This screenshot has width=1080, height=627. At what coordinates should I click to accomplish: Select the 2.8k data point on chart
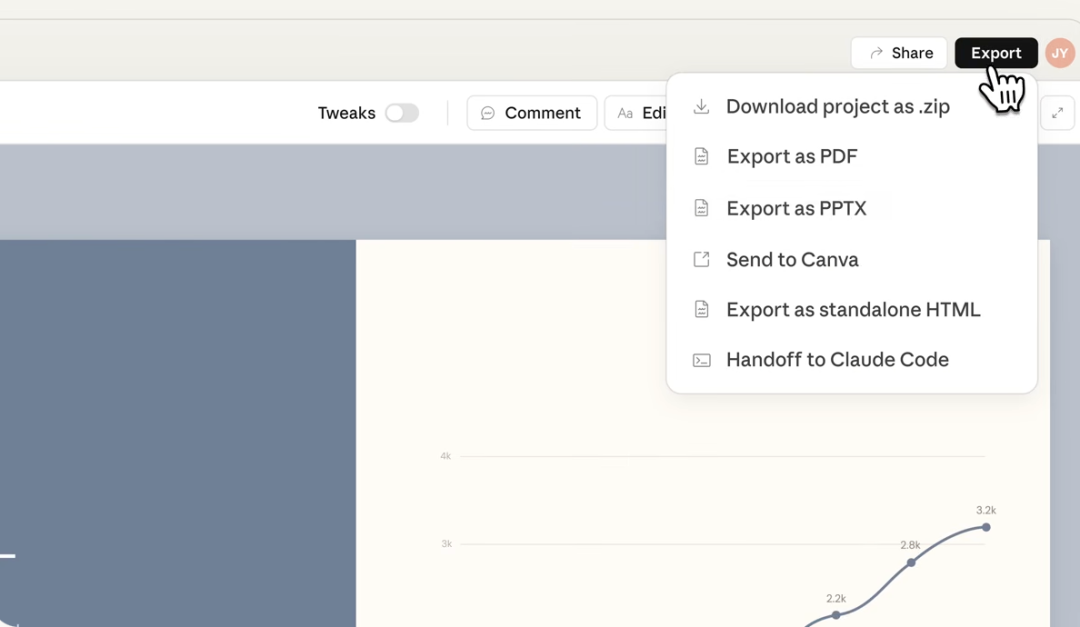coord(911,562)
